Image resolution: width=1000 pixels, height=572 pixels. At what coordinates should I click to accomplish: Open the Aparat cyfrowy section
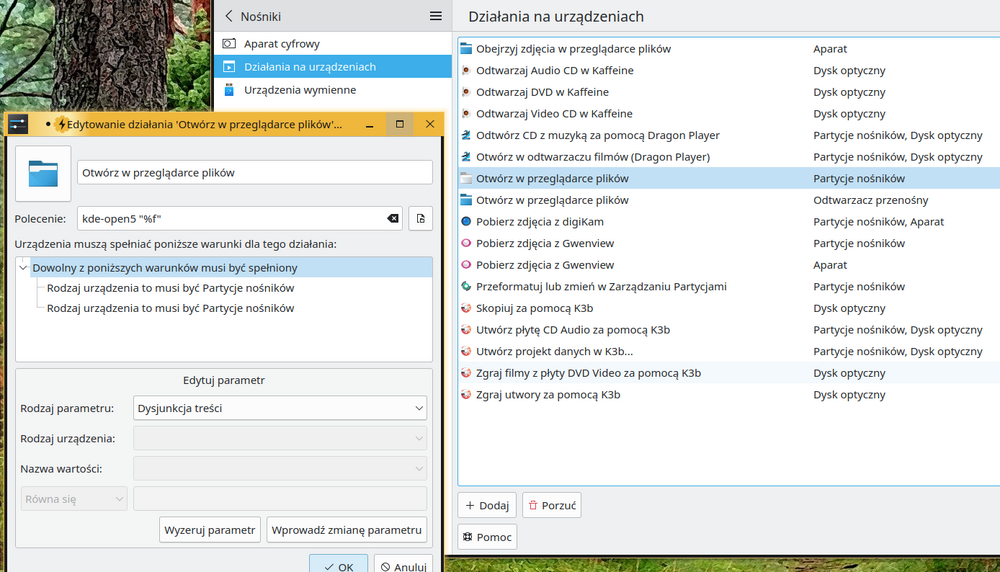(x=282, y=44)
